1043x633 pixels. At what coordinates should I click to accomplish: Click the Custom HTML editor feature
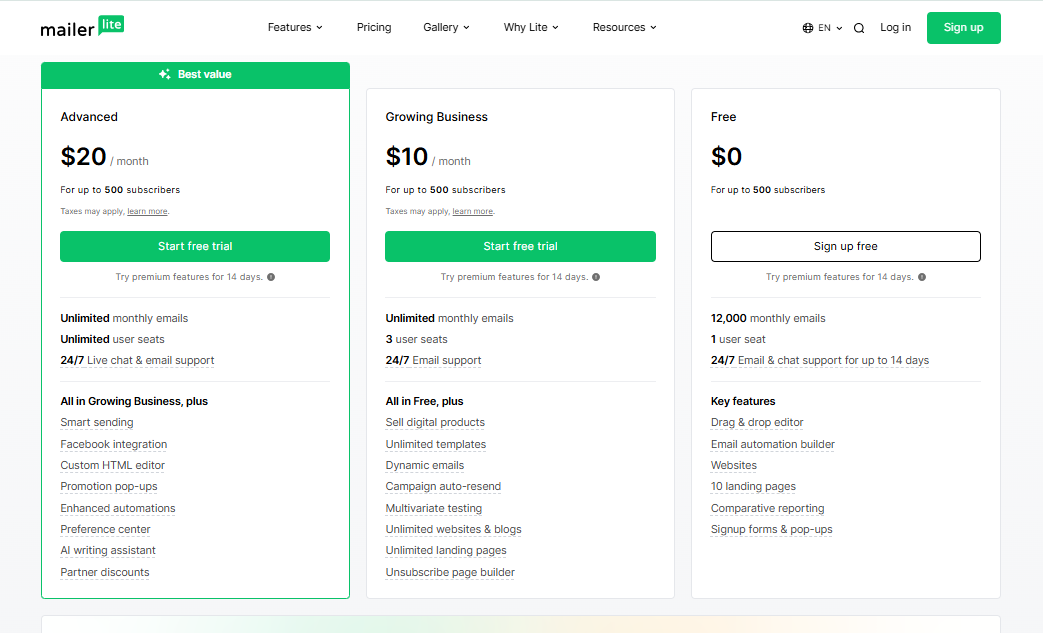112,465
